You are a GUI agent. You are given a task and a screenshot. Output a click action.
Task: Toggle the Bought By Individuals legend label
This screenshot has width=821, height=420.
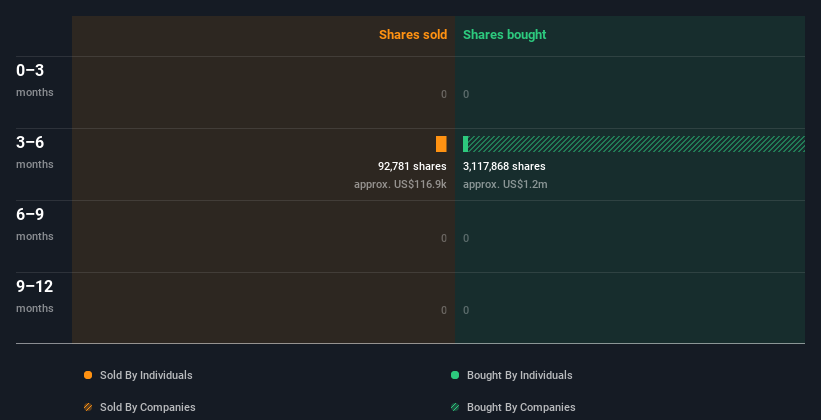pos(519,375)
